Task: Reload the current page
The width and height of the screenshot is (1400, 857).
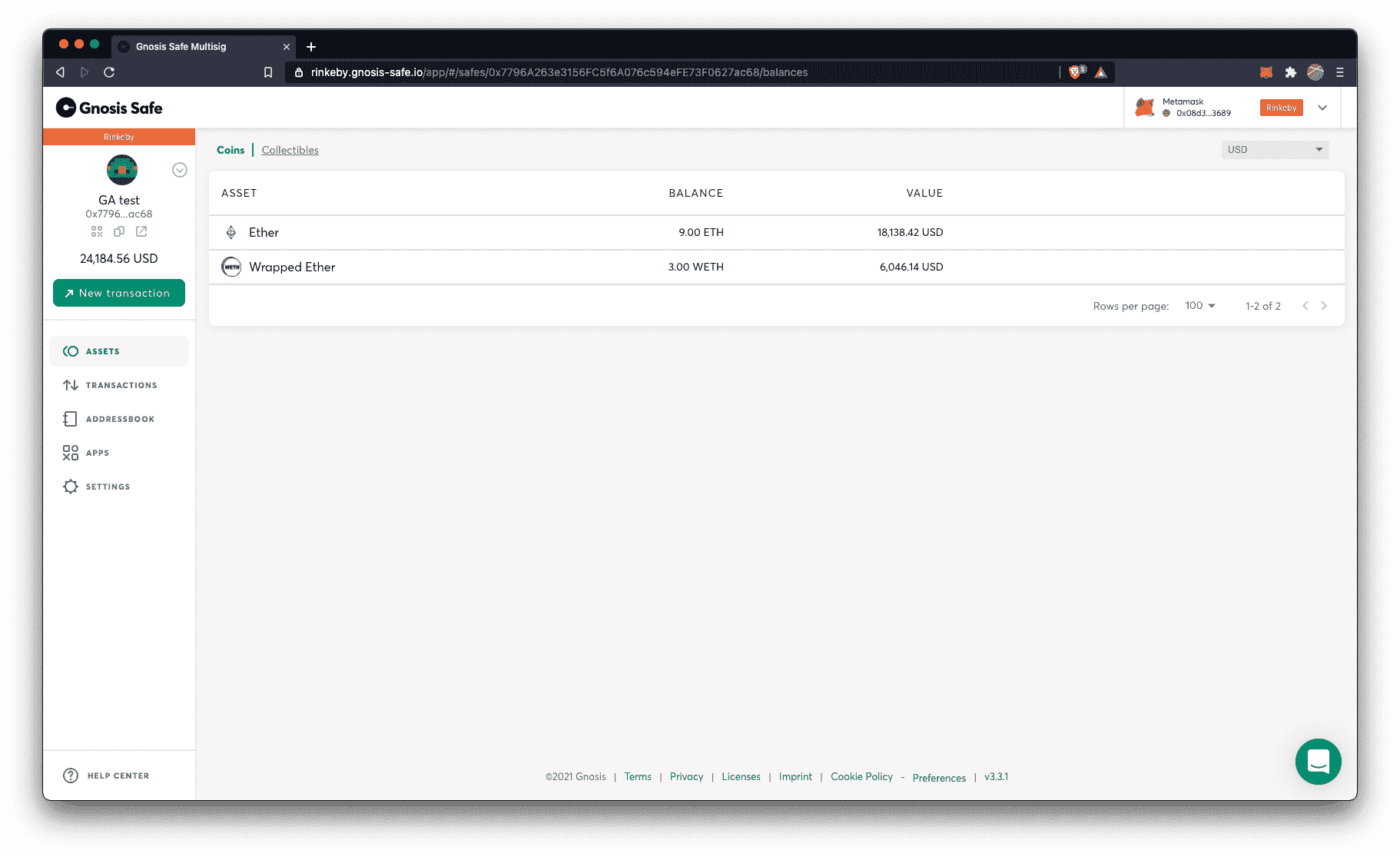Action: (x=109, y=72)
